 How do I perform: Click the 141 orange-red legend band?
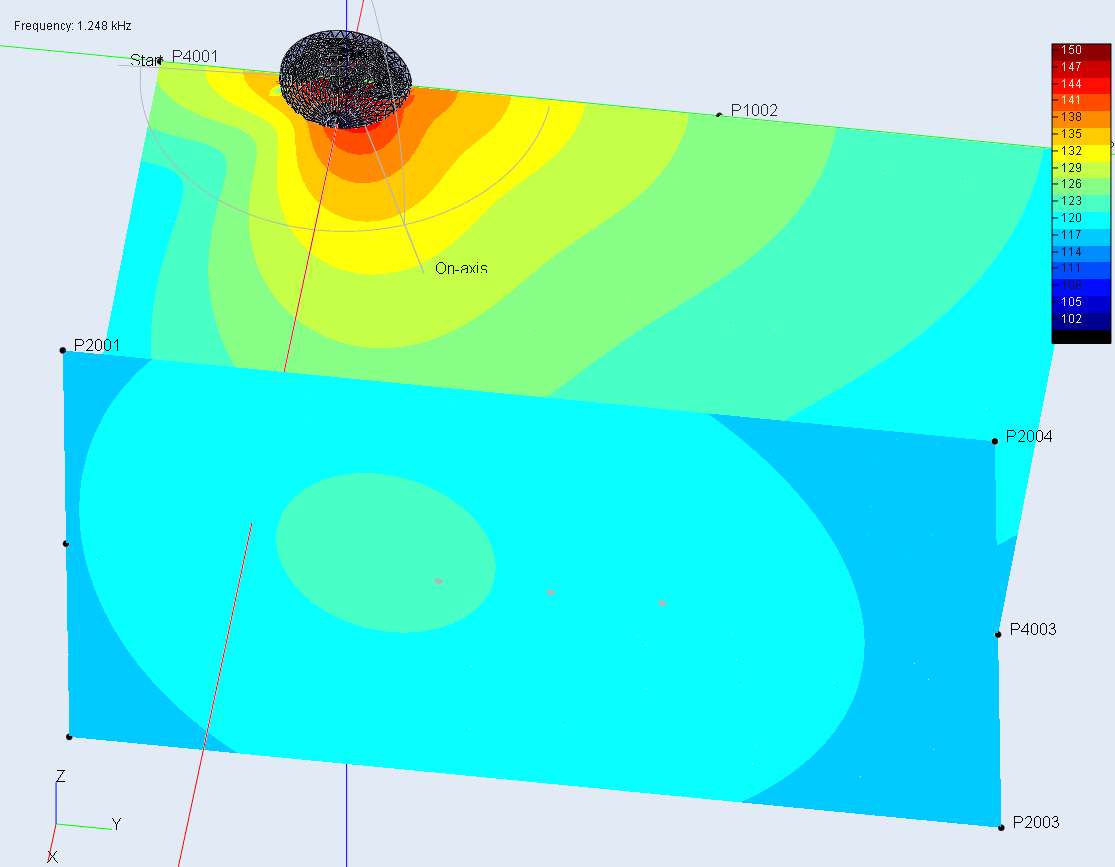[1081, 102]
